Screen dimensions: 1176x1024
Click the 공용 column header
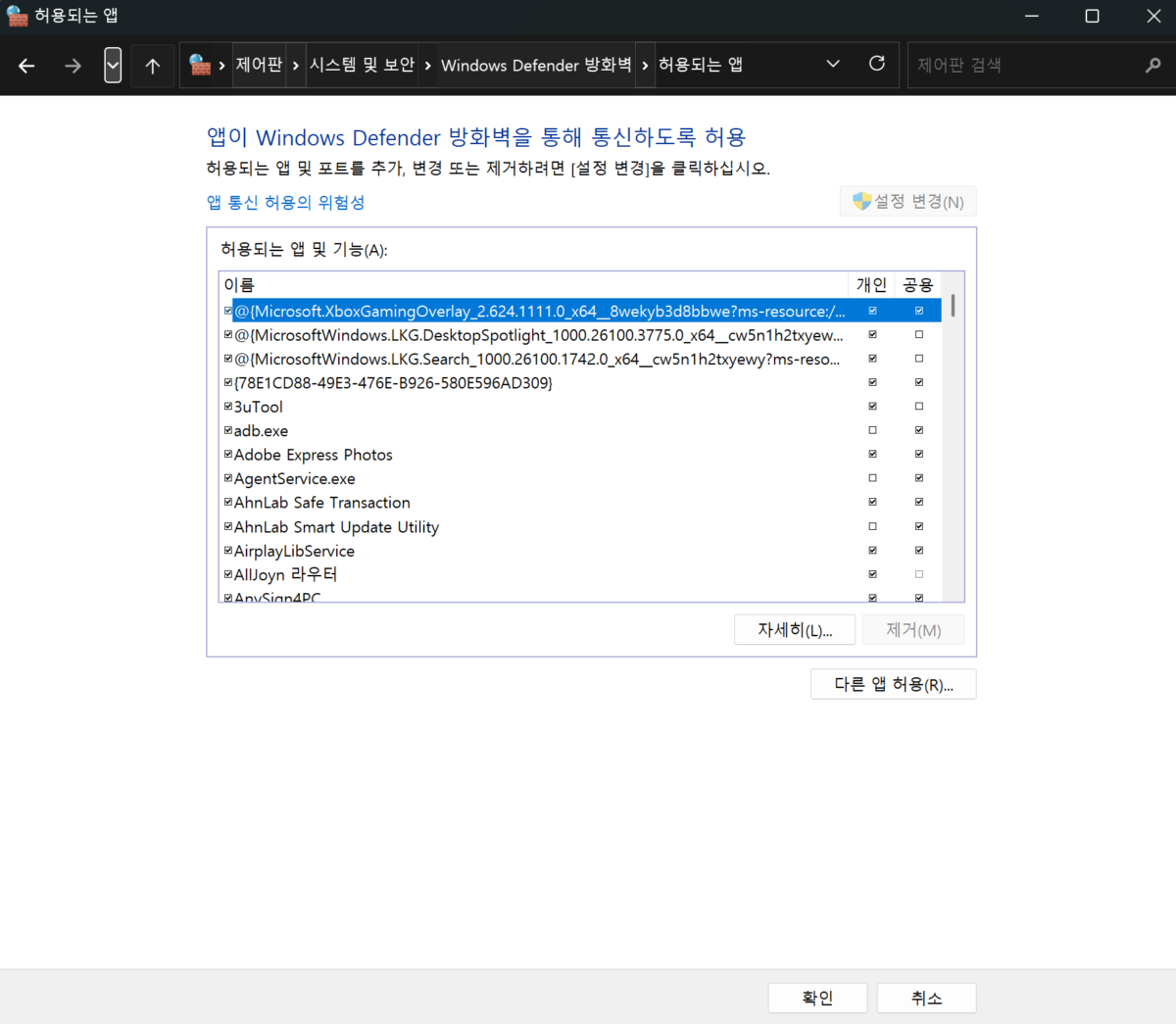[x=918, y=285]
